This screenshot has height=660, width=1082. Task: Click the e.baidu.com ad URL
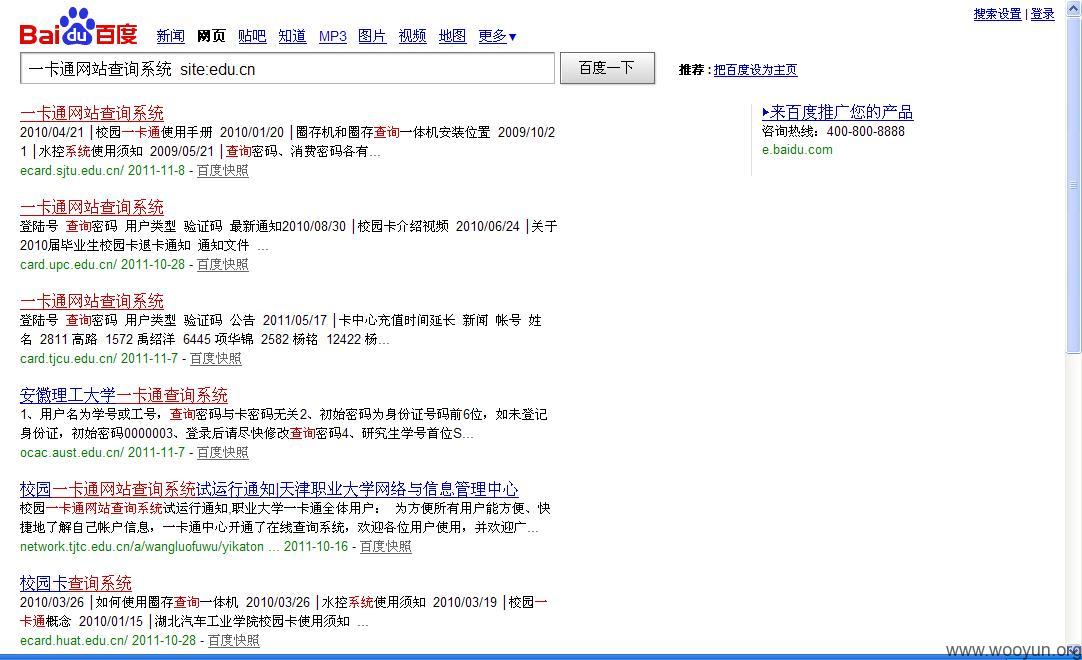[x=797, y=150]
